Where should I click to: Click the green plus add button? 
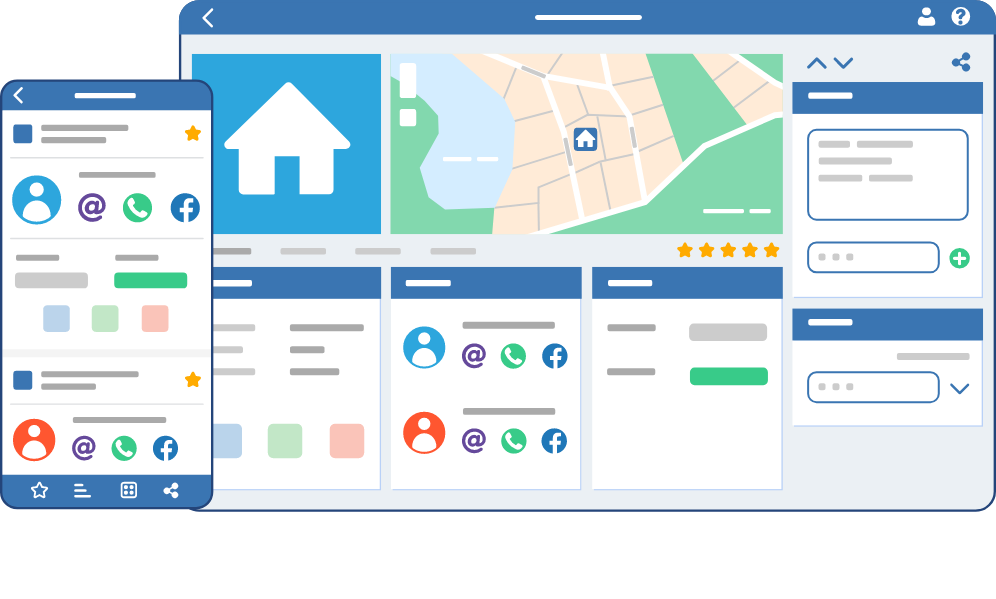[x=959, y=259]
